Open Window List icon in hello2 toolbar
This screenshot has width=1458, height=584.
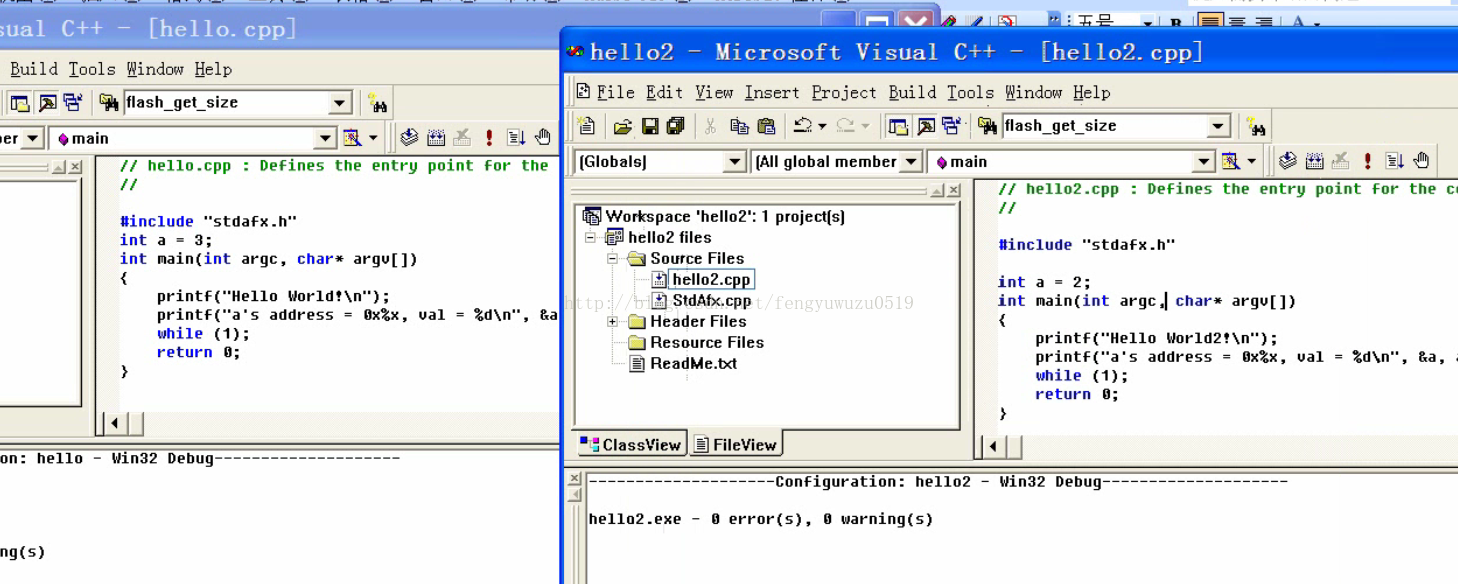coord(951,126)
